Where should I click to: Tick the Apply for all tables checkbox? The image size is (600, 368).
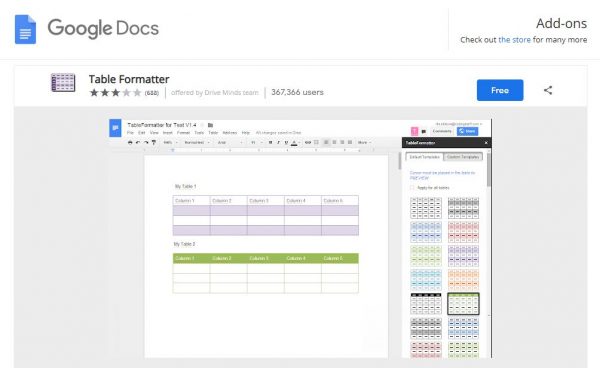click(412, 187)
